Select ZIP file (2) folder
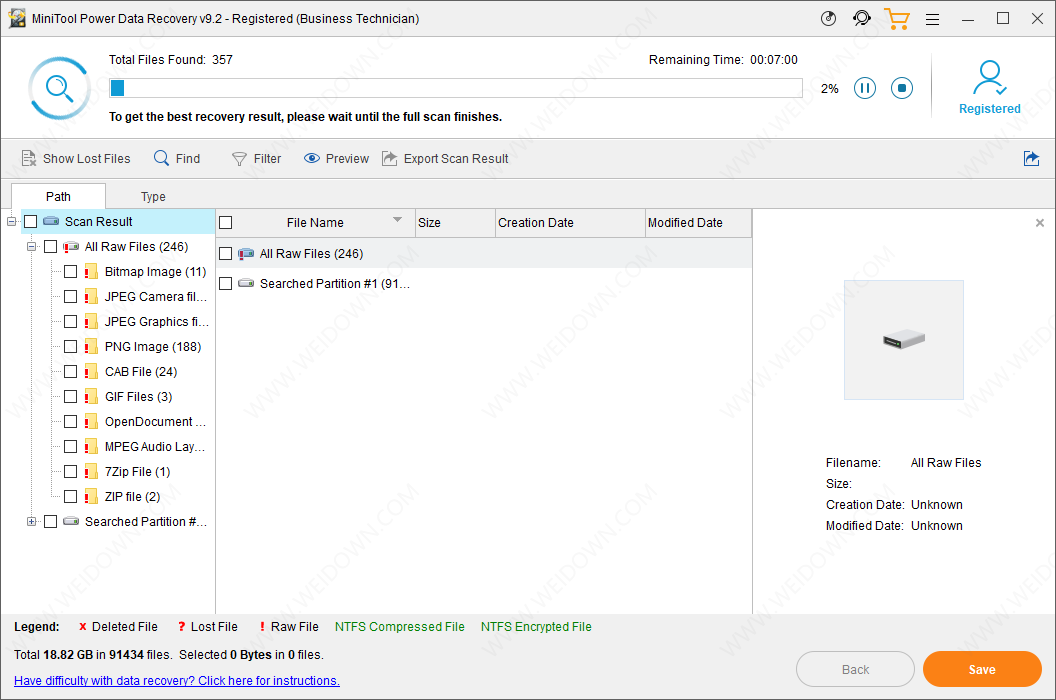 pos(133,497)
